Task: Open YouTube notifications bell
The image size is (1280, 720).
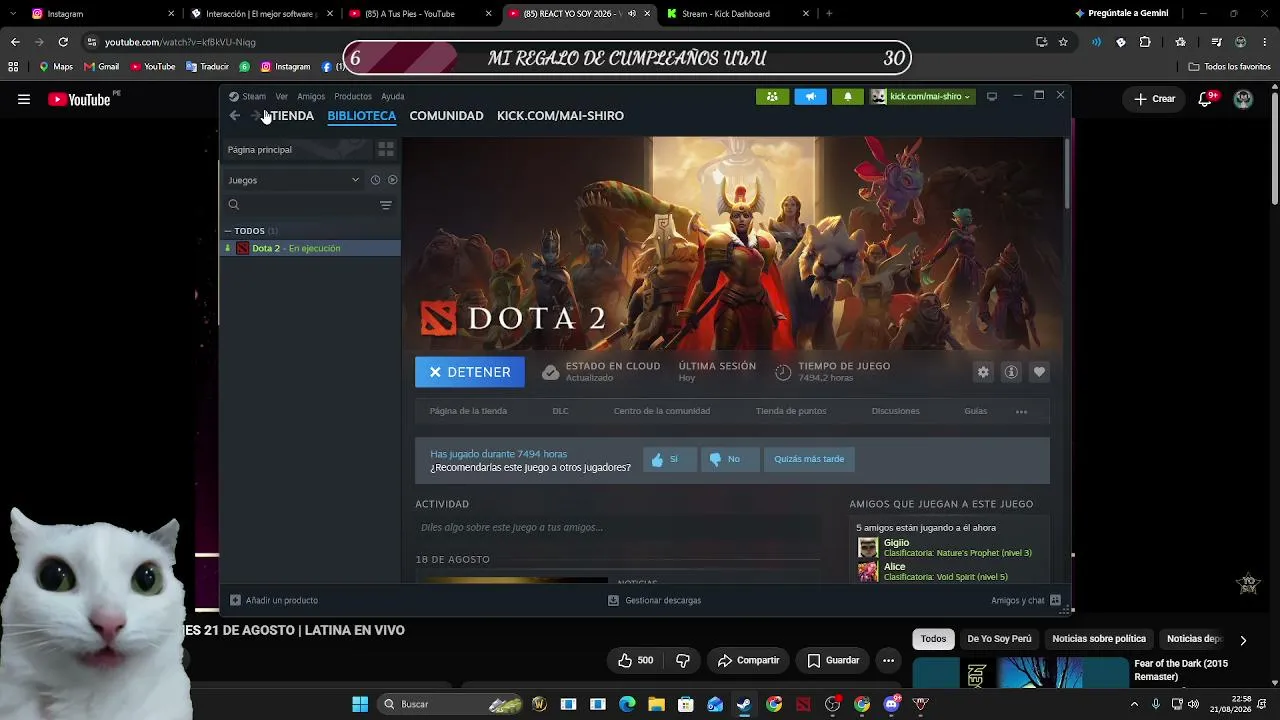Action: [x=1206, y=99]
